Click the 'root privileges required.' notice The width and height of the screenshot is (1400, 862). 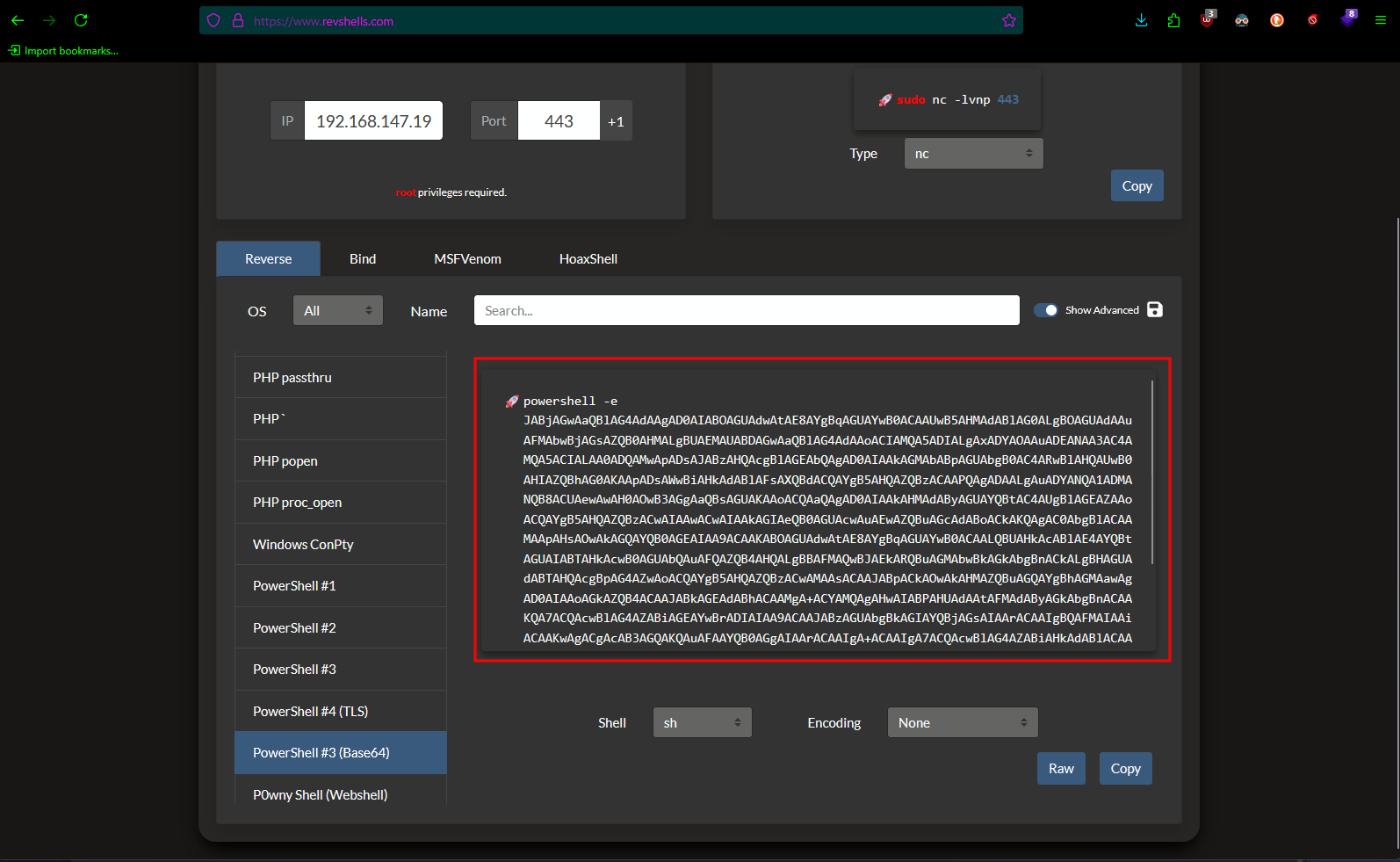click(451, 192)
